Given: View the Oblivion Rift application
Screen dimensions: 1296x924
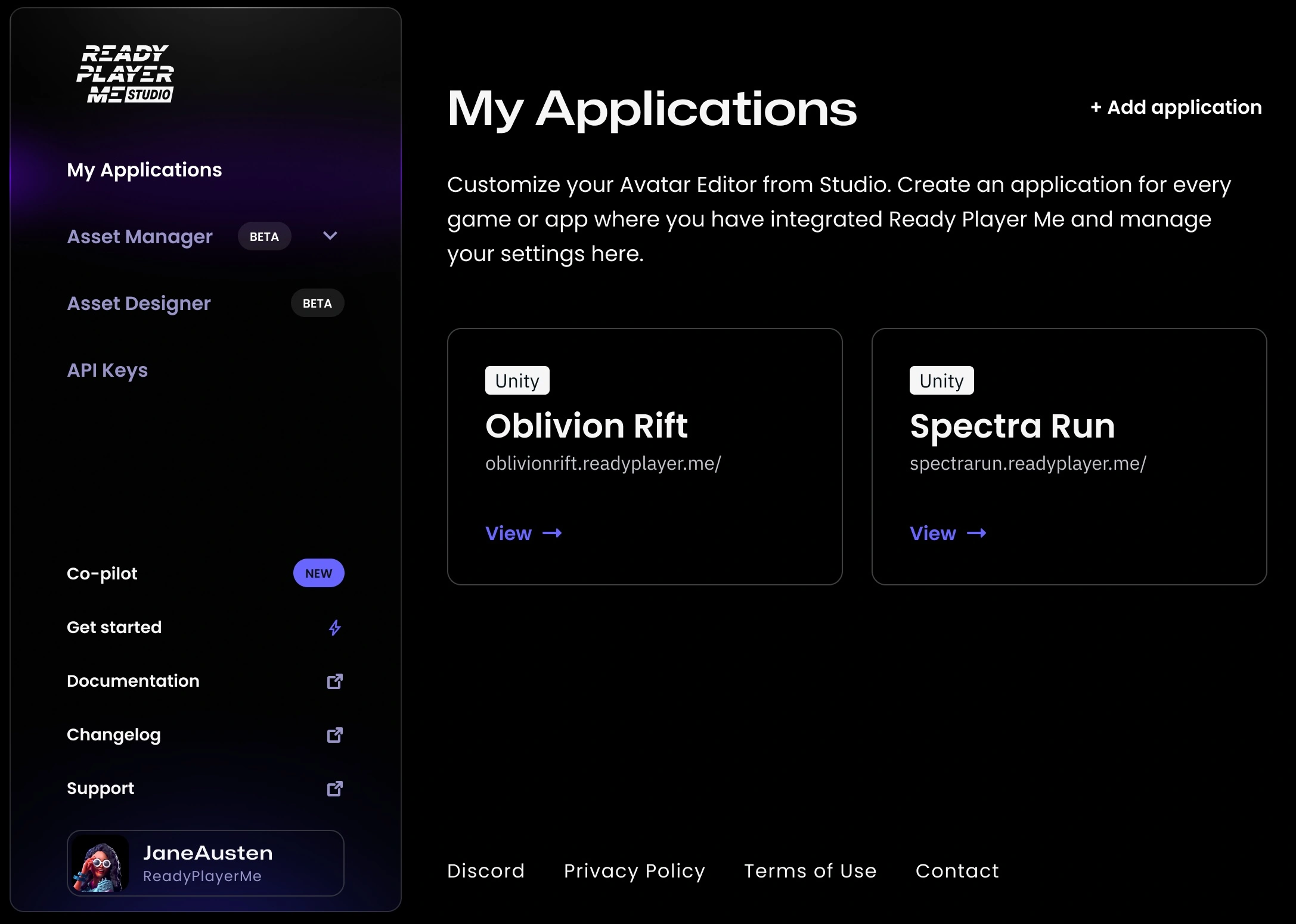Looking at the screenshot, I should [x=509, y=533].
